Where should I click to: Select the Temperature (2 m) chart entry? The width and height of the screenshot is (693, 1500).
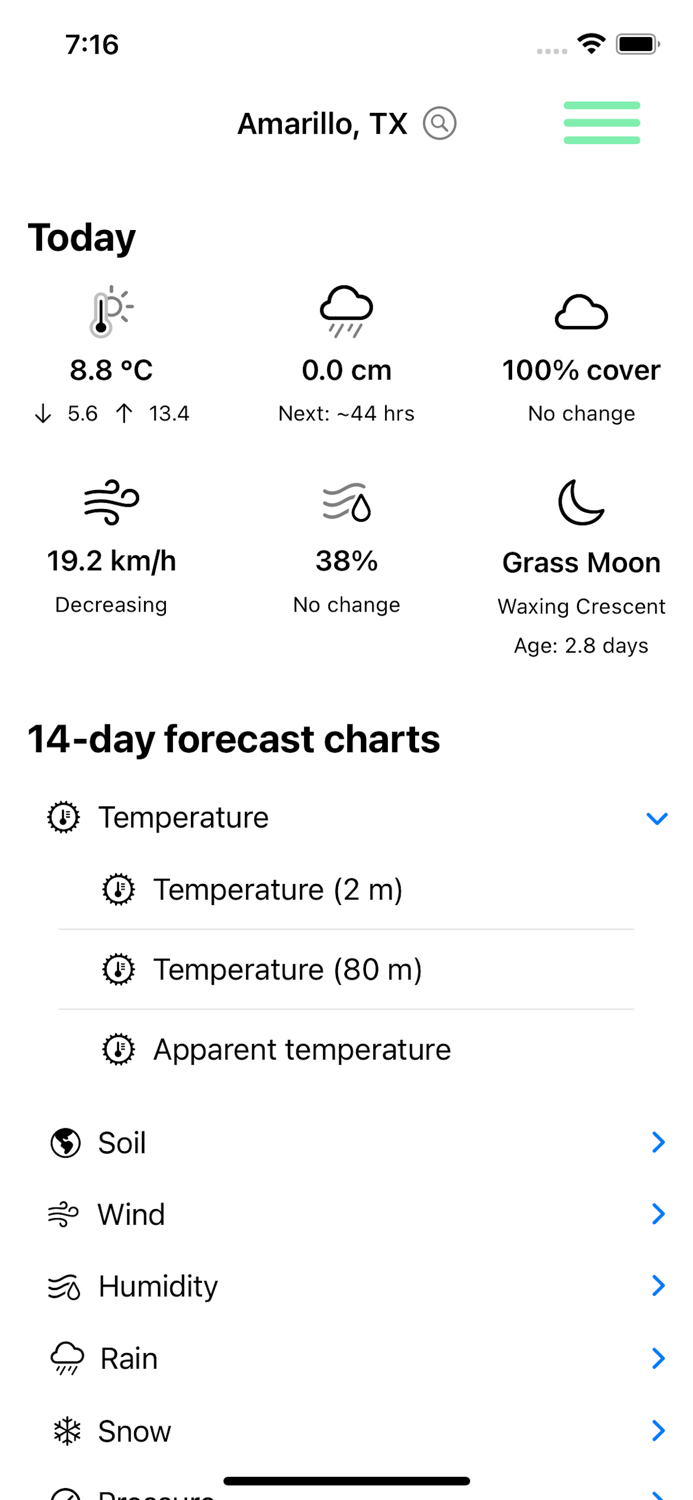click(277, 889)
